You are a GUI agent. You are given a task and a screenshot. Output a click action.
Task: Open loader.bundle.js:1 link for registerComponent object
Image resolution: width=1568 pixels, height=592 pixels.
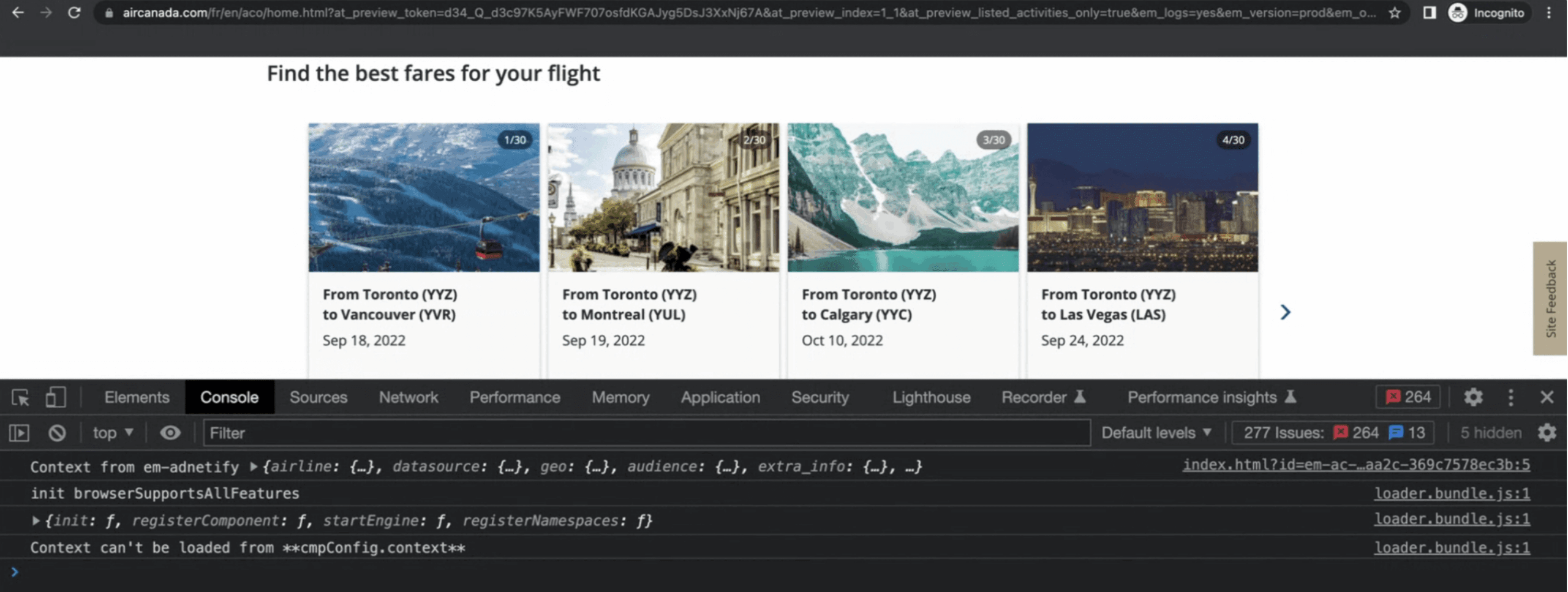coord(1452,519)
